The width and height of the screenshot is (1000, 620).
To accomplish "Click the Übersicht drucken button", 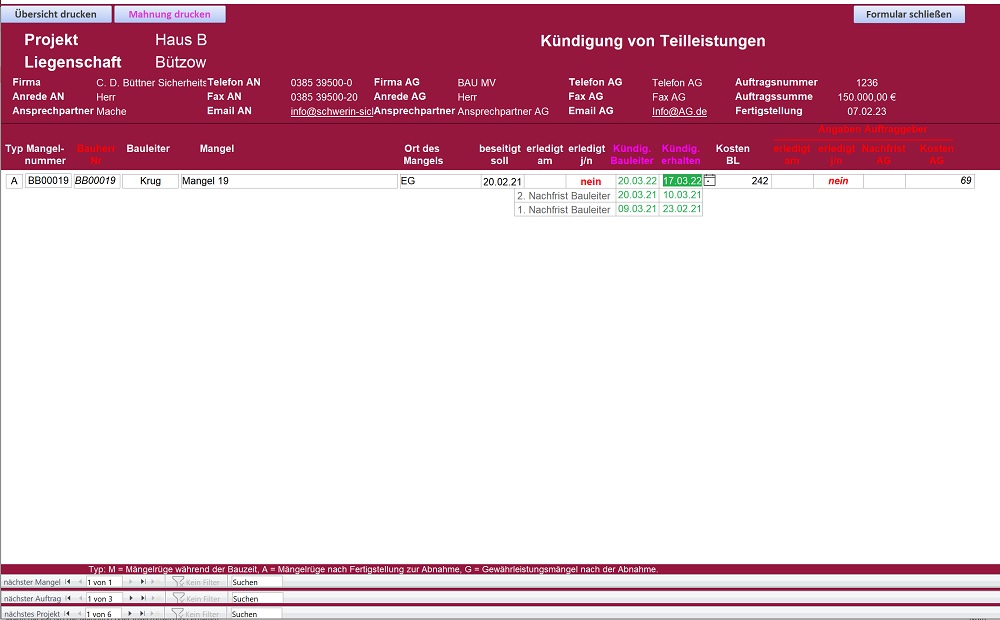I will pos(56,14).
